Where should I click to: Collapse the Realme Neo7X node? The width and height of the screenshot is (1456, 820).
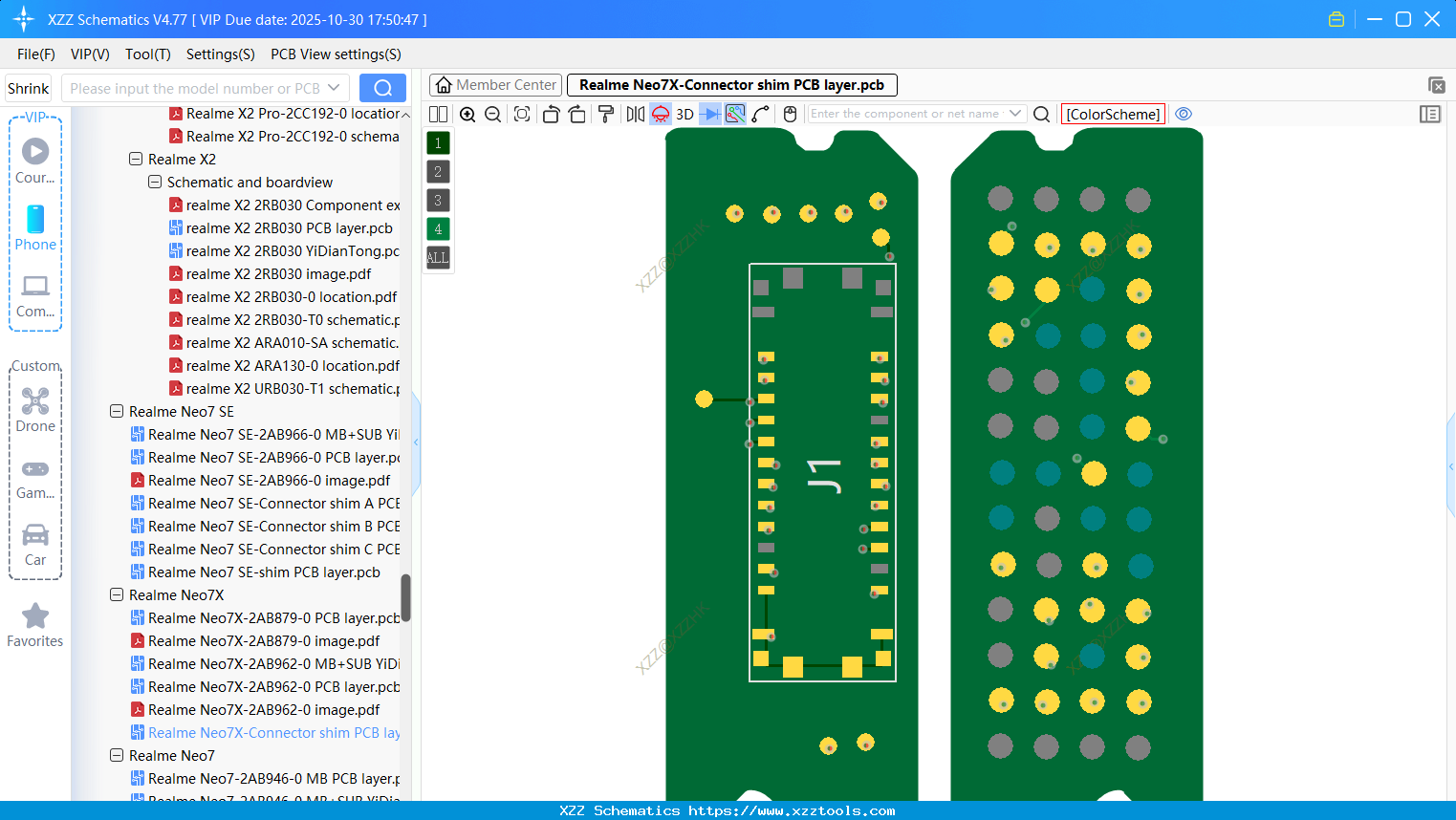[x=117, y=594]
